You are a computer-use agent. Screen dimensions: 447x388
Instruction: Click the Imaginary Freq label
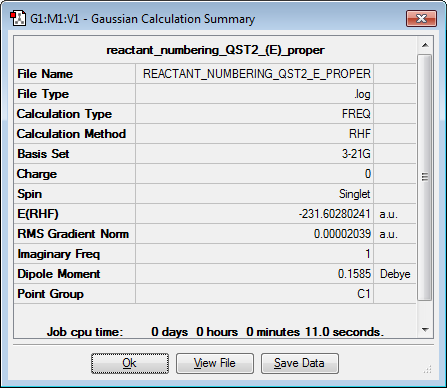[59, 254]
